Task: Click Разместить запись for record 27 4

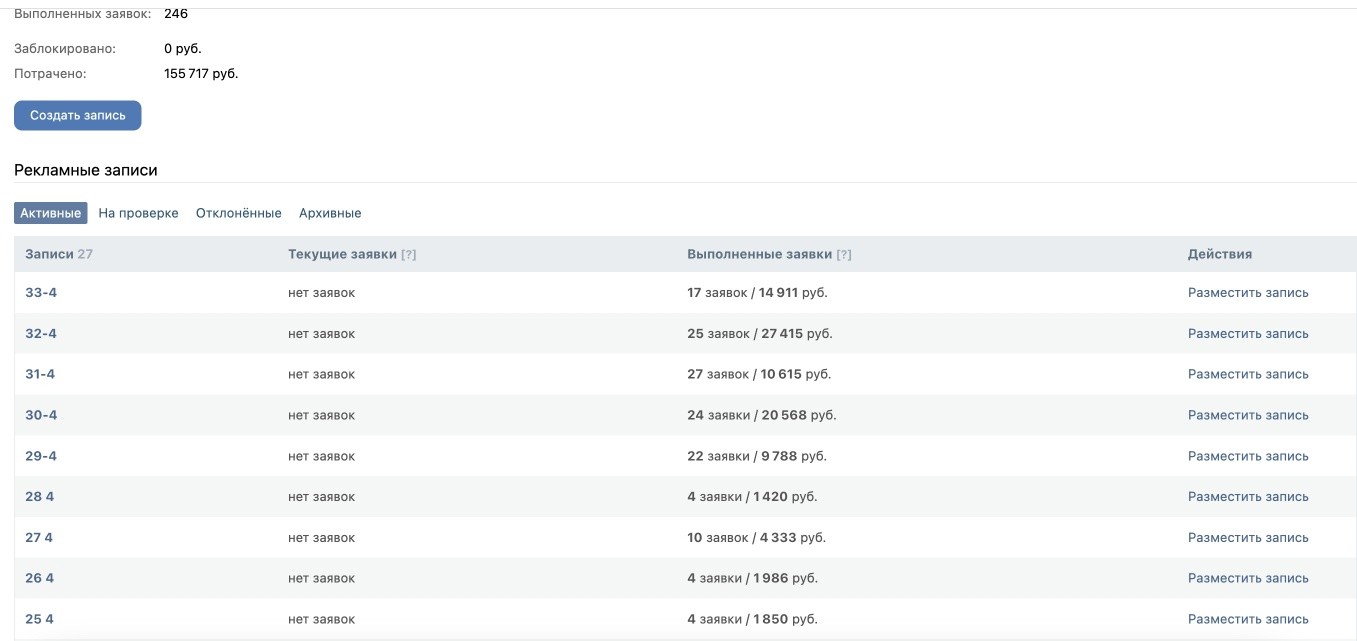Action: (x=1248, y=538)
